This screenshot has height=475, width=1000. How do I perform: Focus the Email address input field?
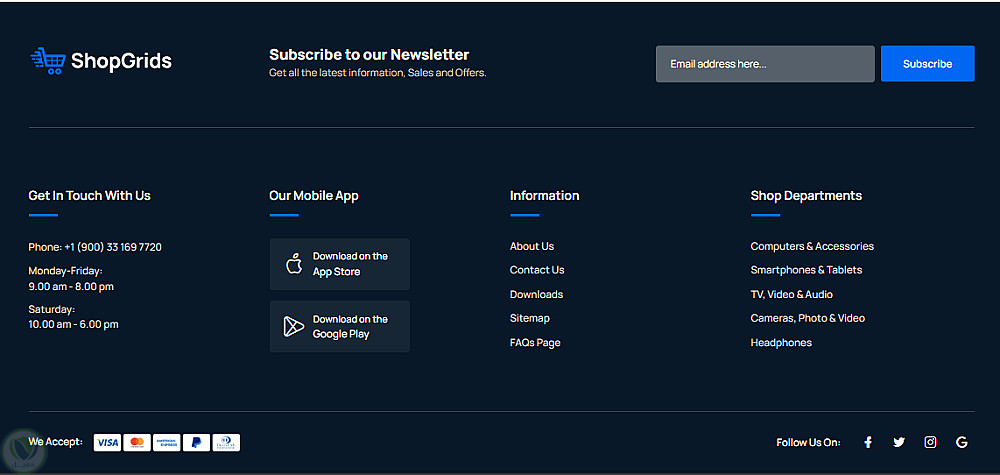pos(765,64)
